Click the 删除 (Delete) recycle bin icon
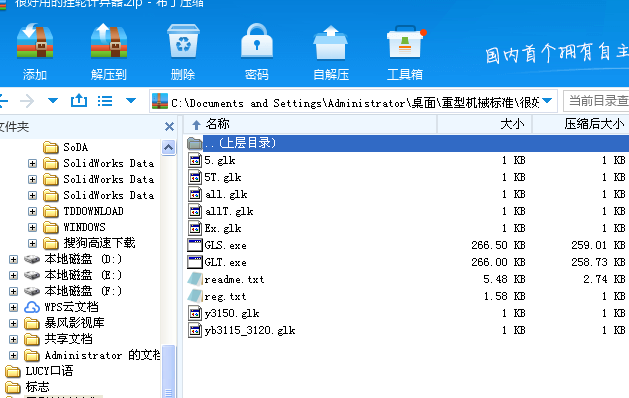629x398 pixels. tap(183, 42)
